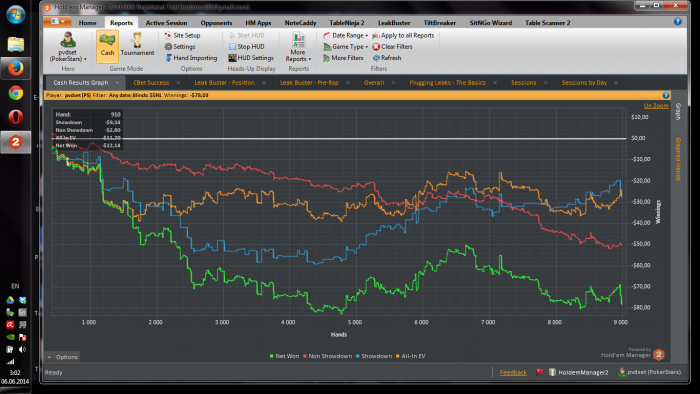Switch to the Overall report tab

pyautogui.click(x=374, y=83)
